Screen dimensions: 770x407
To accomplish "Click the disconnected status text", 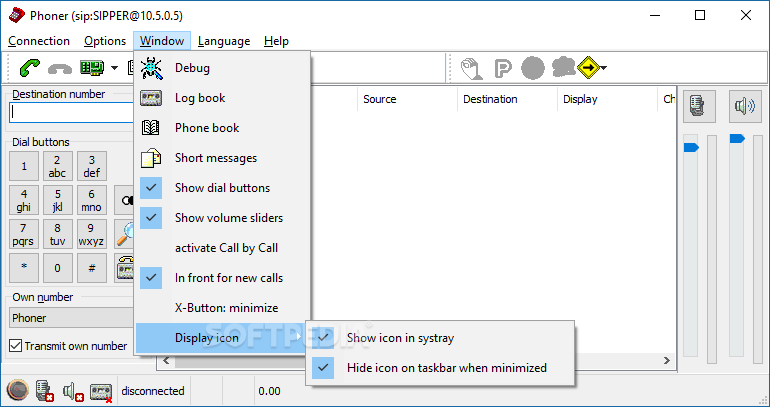I will 153,391.
